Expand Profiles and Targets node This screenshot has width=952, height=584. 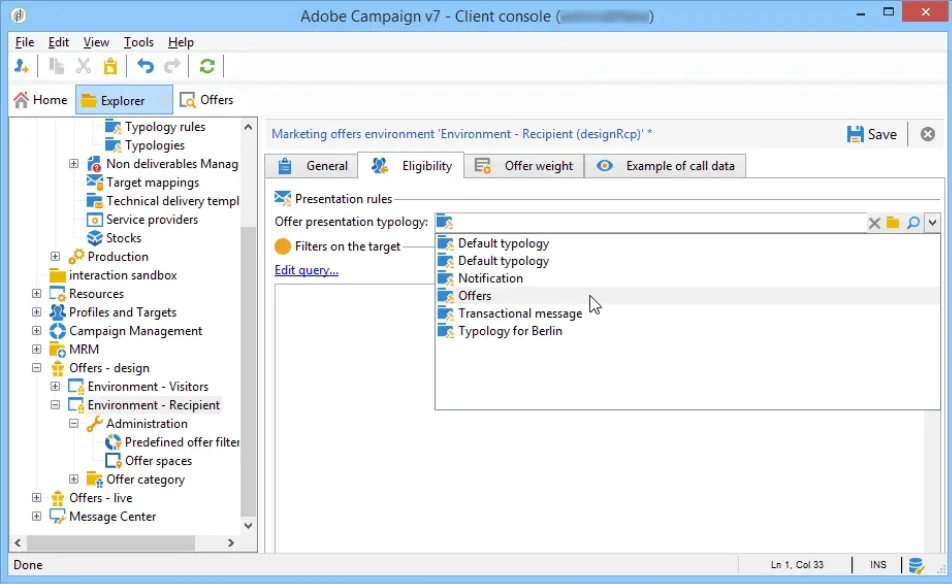pos(36,313)
